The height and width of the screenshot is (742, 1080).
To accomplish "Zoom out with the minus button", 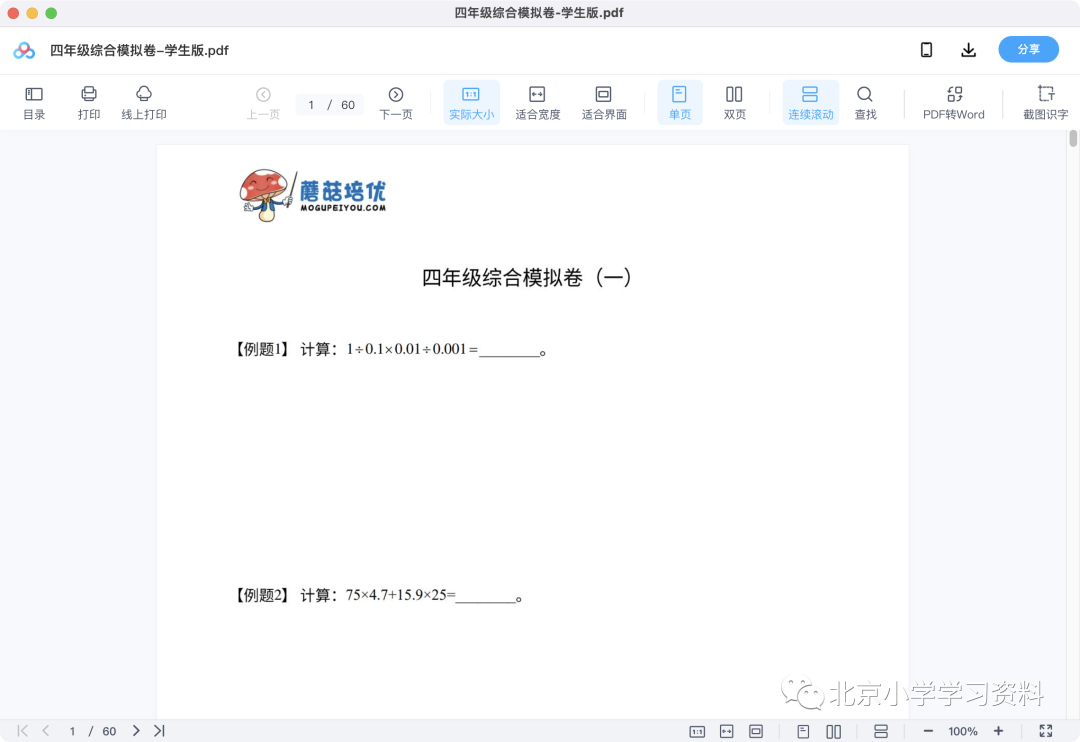I will point(928,731).
